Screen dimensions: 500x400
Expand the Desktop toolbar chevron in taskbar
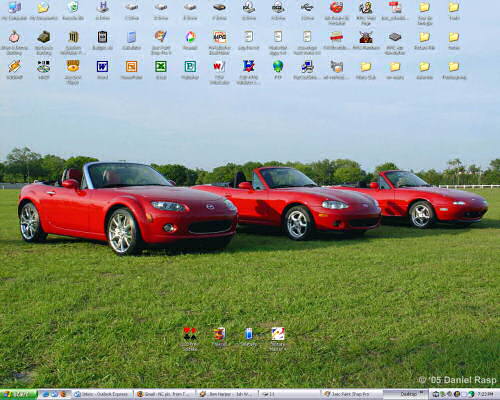[x=422, y=392]
